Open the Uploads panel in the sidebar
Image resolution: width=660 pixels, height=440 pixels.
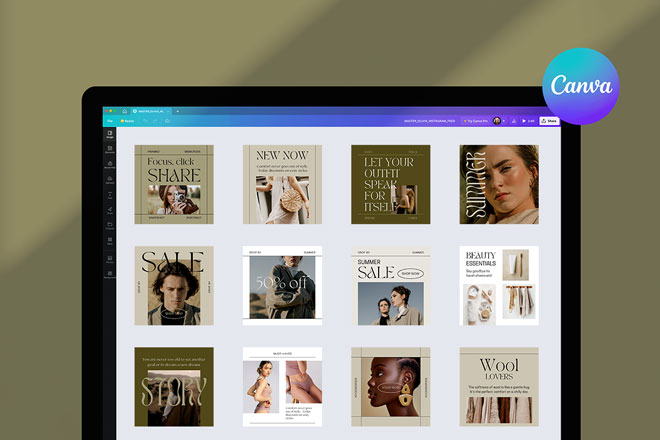[110, 180]
